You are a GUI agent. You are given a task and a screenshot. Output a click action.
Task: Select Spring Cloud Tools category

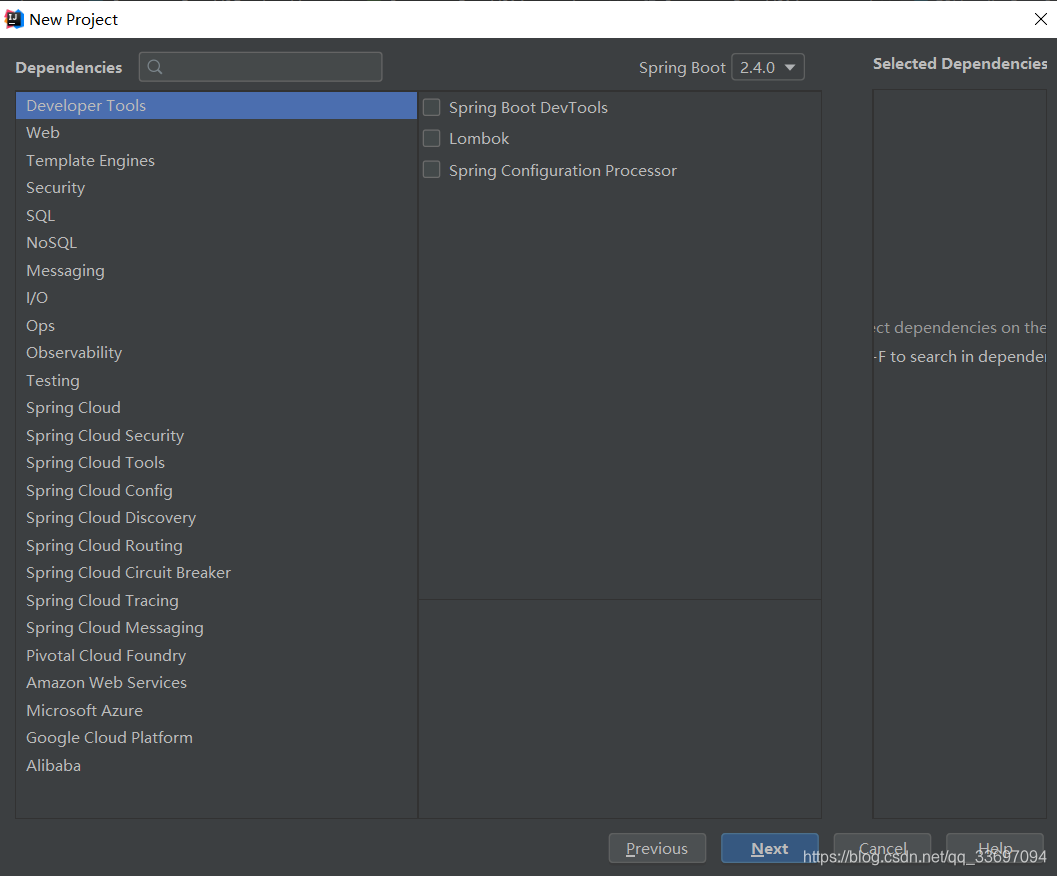coord(216,463)
